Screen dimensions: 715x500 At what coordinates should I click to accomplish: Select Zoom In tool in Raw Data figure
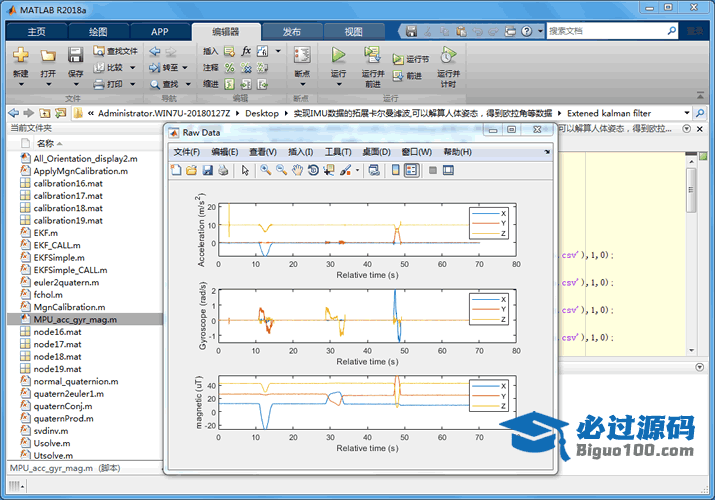266,170
